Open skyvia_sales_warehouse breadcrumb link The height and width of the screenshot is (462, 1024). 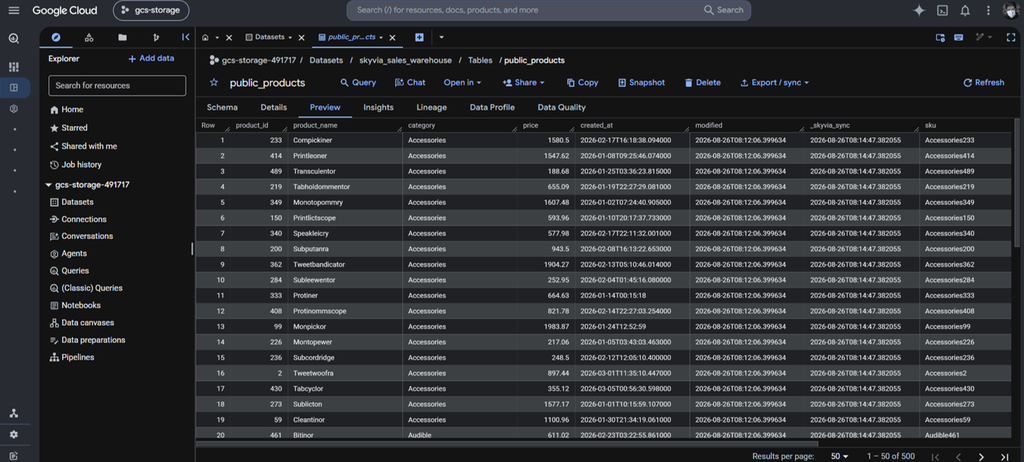point(406,60)
